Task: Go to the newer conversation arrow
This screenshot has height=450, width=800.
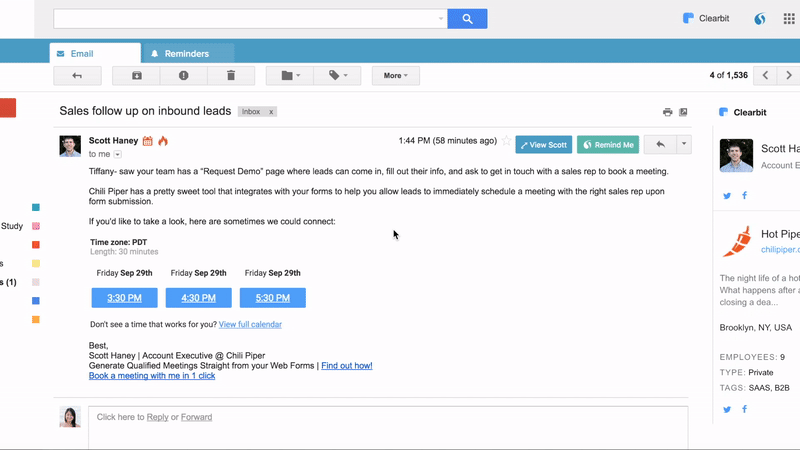Action: click(x=765, y=76)
